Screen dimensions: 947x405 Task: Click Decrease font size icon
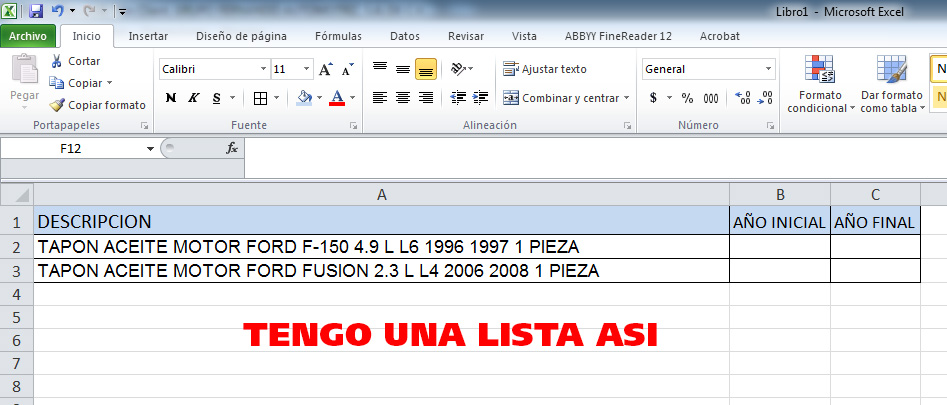tap(347, 69)
